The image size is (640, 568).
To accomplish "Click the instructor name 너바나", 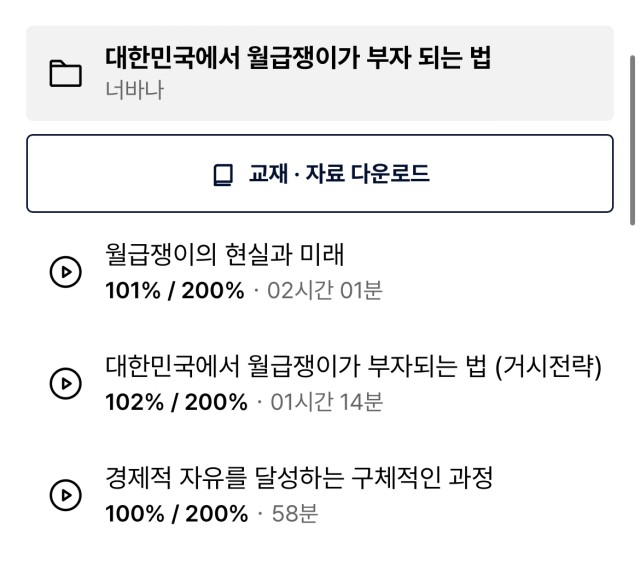I will [135, 90].
